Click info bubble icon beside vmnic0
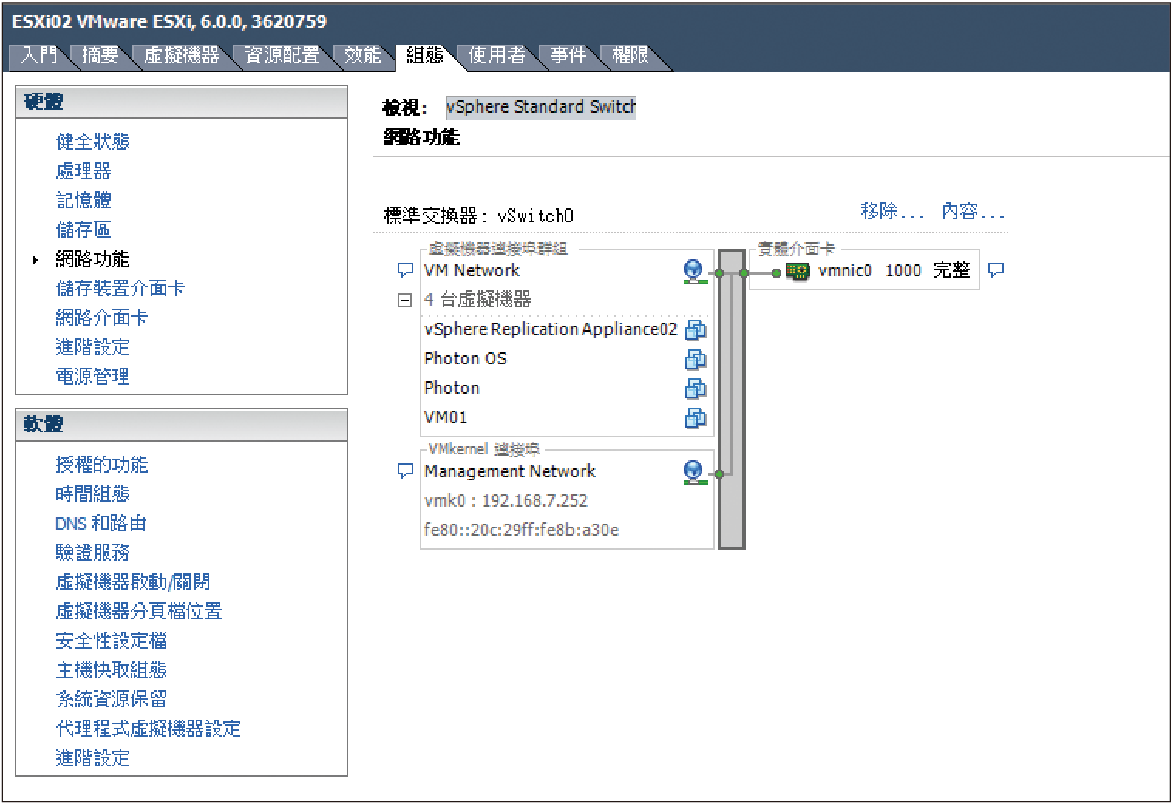This screenshot has height=805, width=1173. (x=996, y=270)
